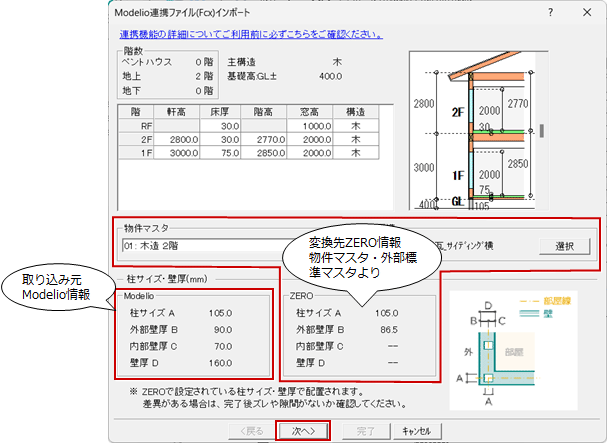Click Modelio 柱サイズ A value 105.0

tap(220, 313)
